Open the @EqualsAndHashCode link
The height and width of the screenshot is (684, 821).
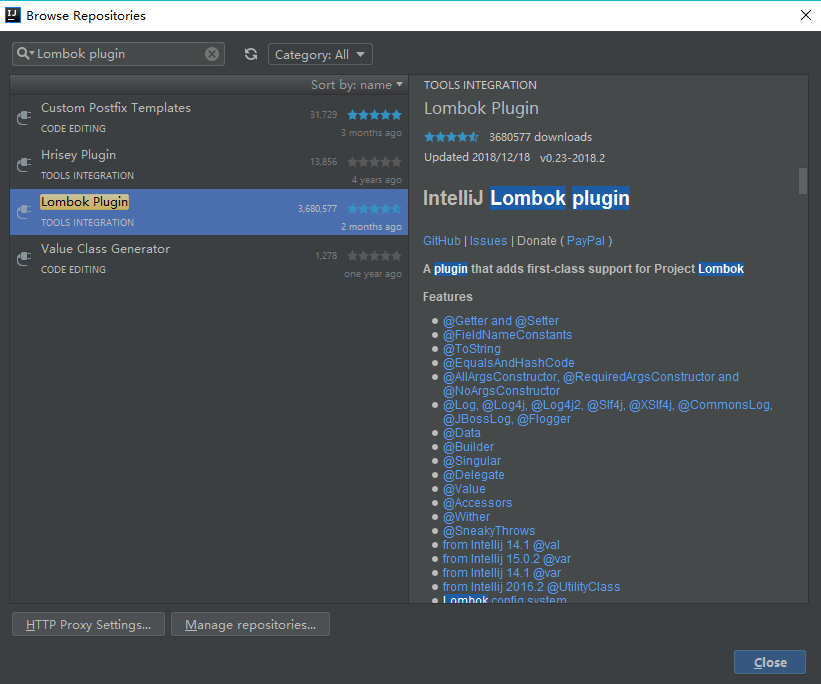pos(508,363)
